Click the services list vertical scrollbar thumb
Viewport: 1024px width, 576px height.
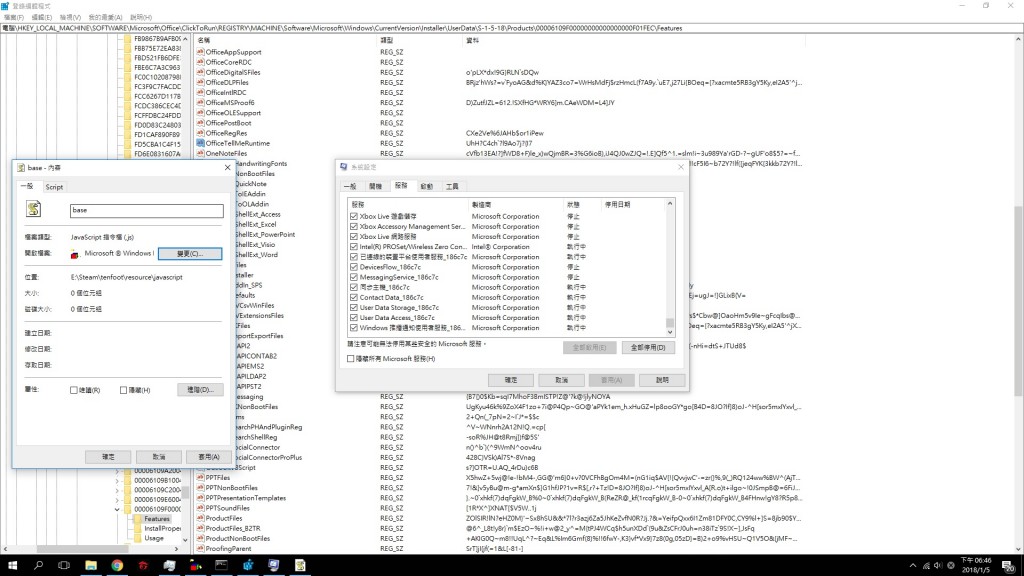click(x=669, y=323)
